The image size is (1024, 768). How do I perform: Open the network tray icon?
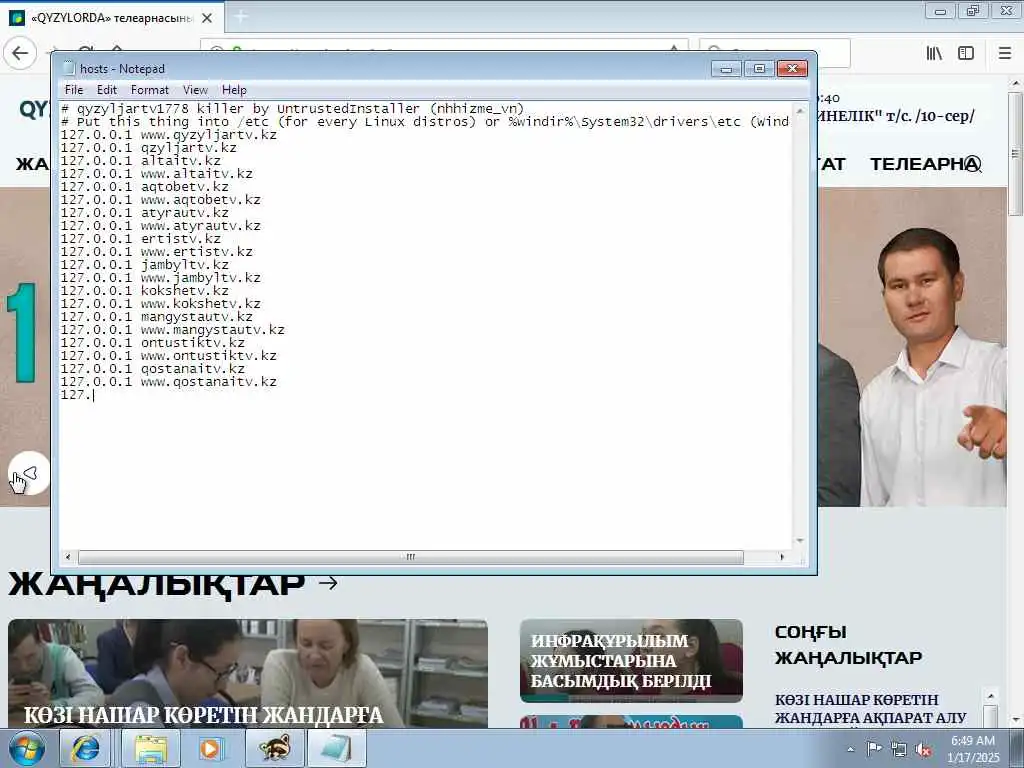point(899,750)
